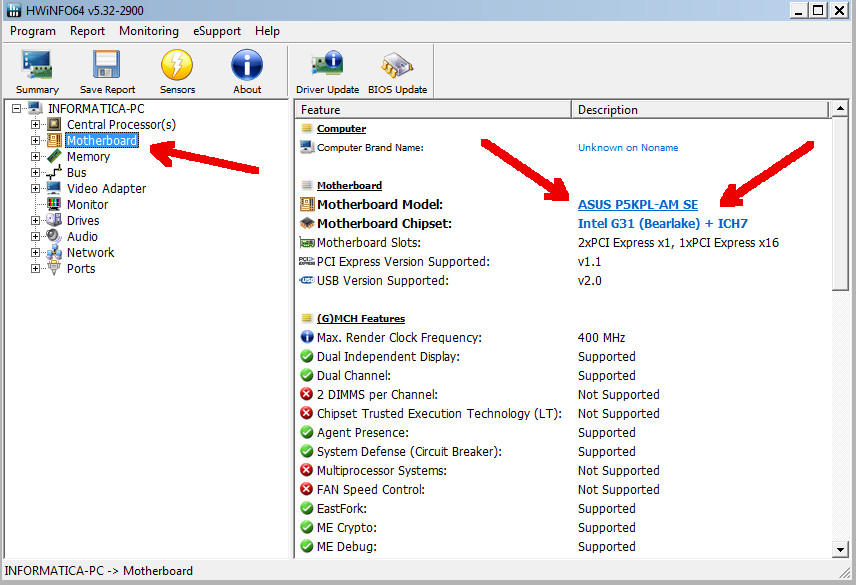
Task: Click the Motherboard Slots row icon
Action: (307, 242)
